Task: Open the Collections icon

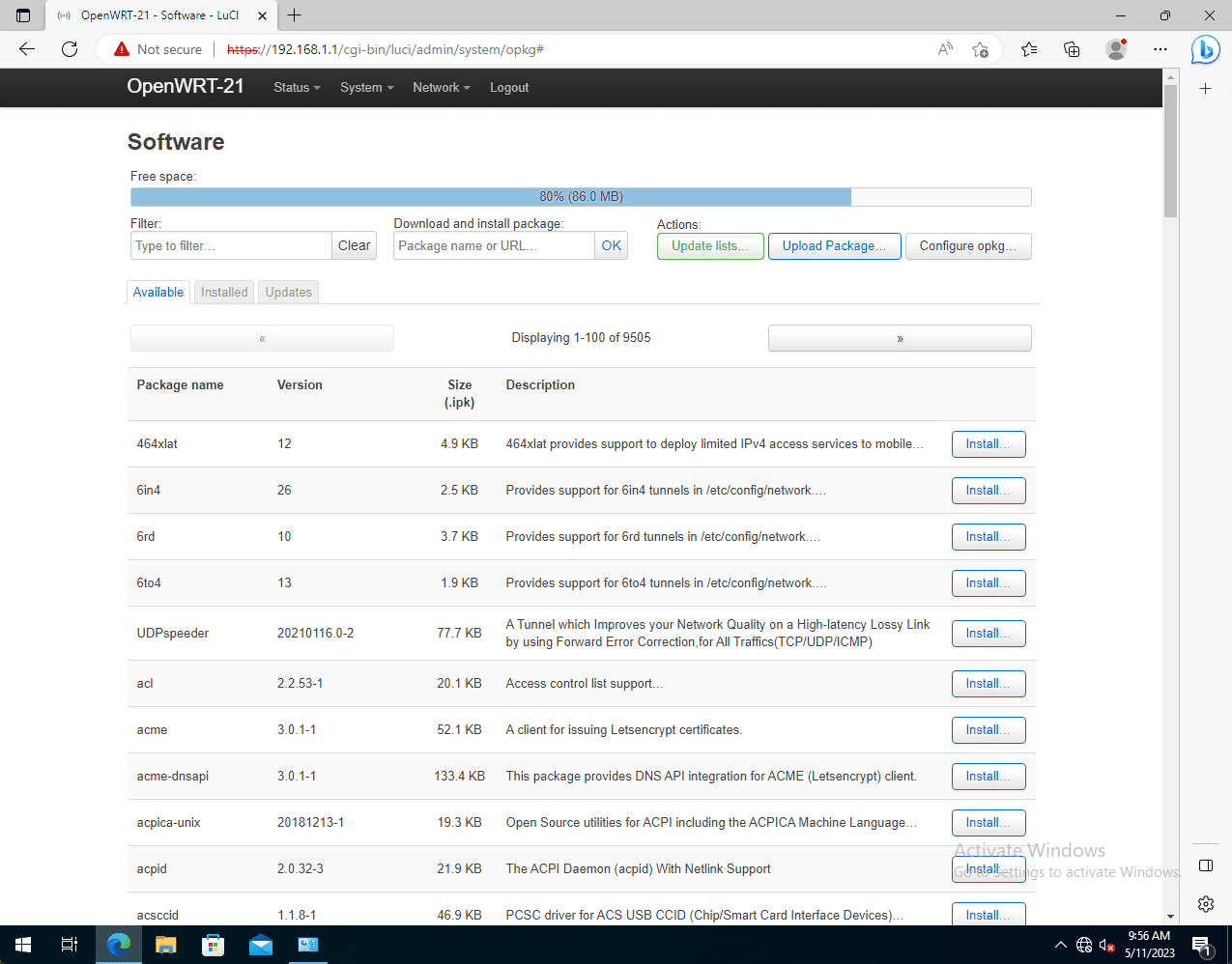Action: click(1072, 49)
